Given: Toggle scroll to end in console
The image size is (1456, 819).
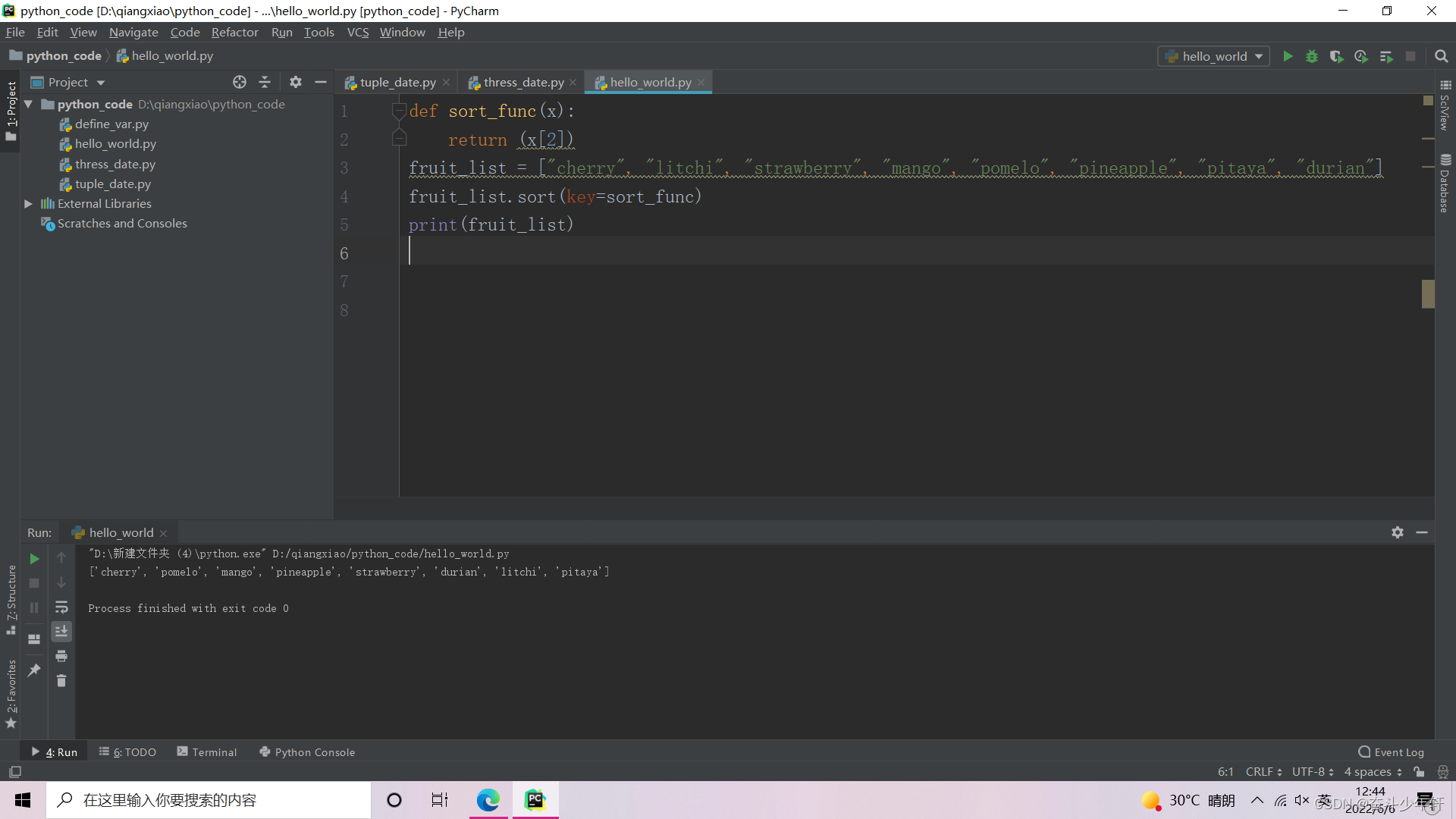Looking at the screenshot, I should [x=62, y=632].
